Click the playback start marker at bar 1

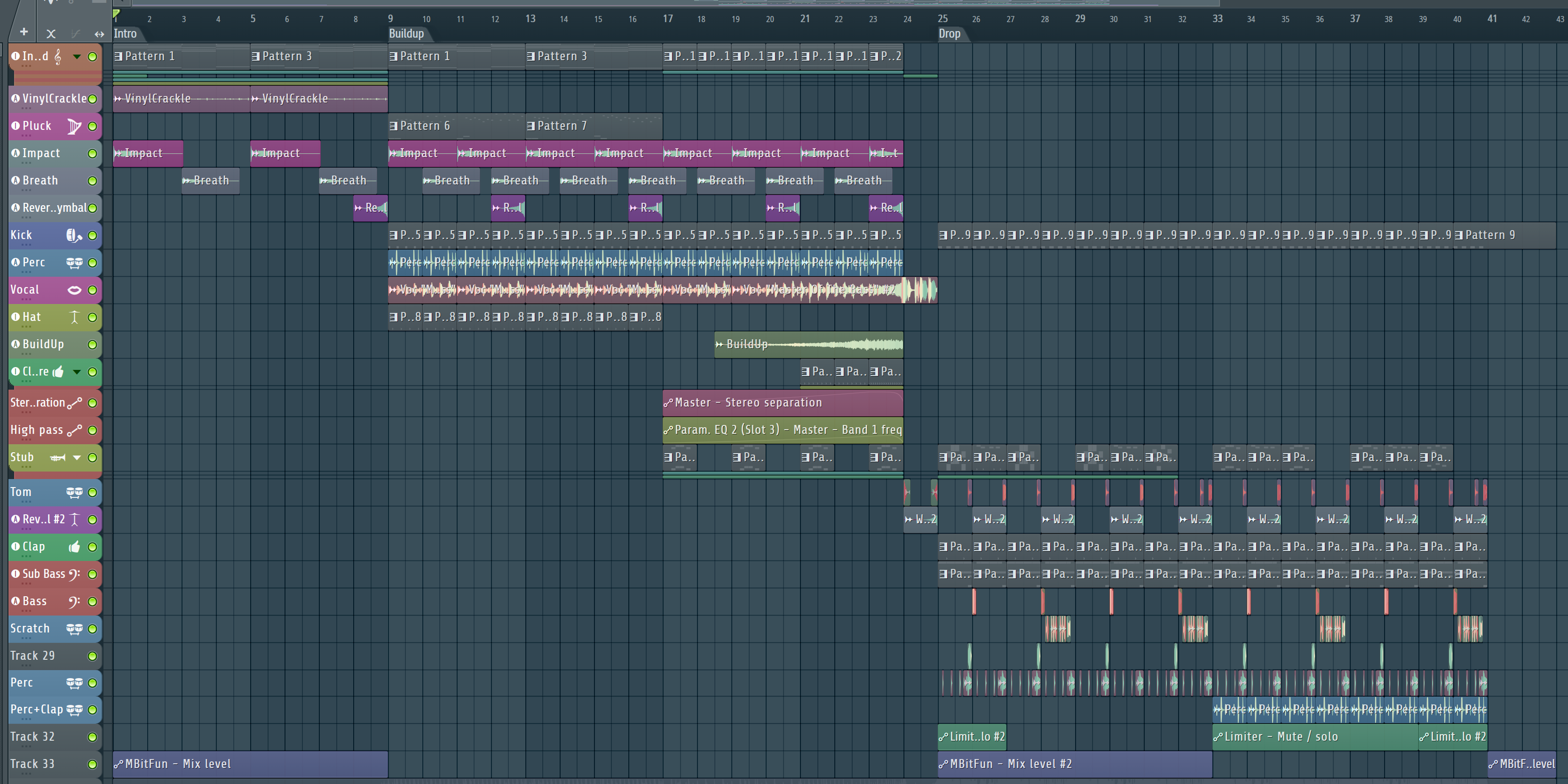(116, 13)
